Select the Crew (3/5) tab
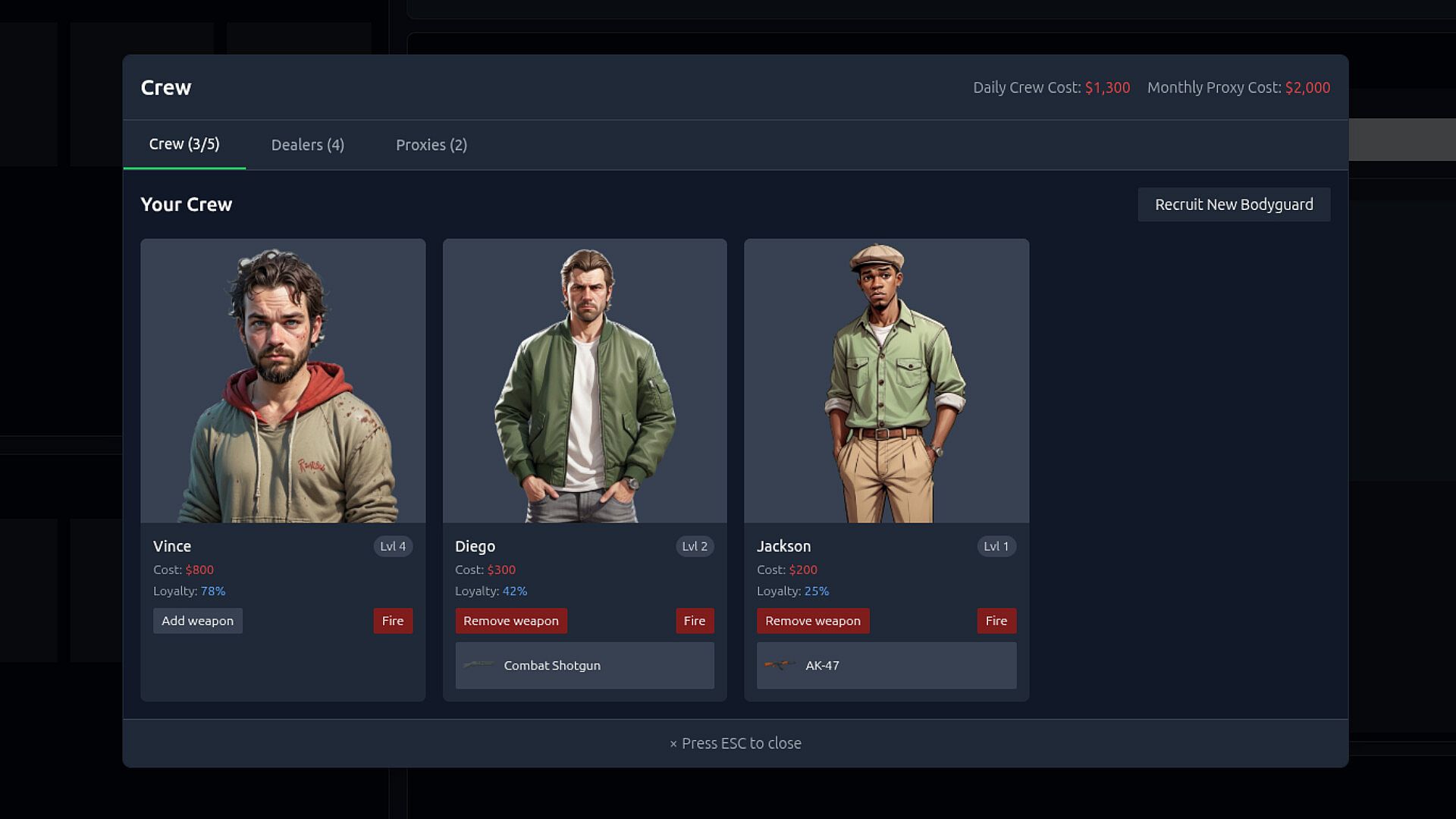 click(x=184, y=144)
